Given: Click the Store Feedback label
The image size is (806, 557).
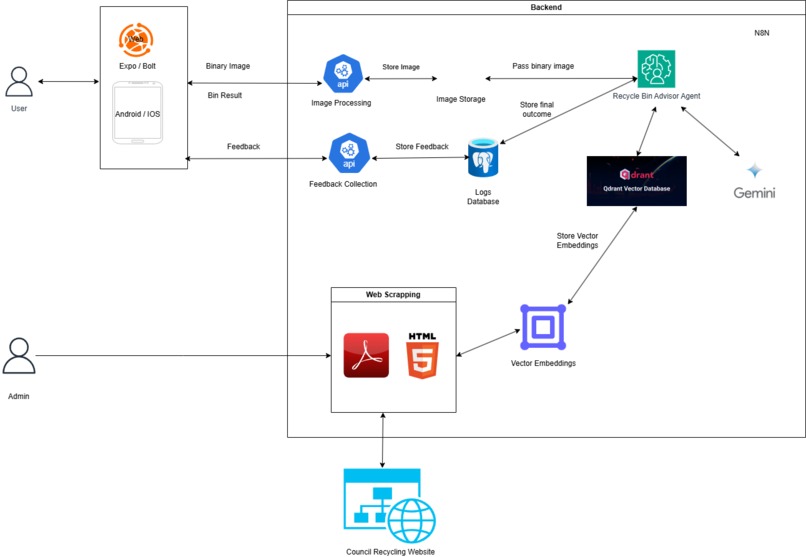Looking at the screenshot, I should coord(422,146).
